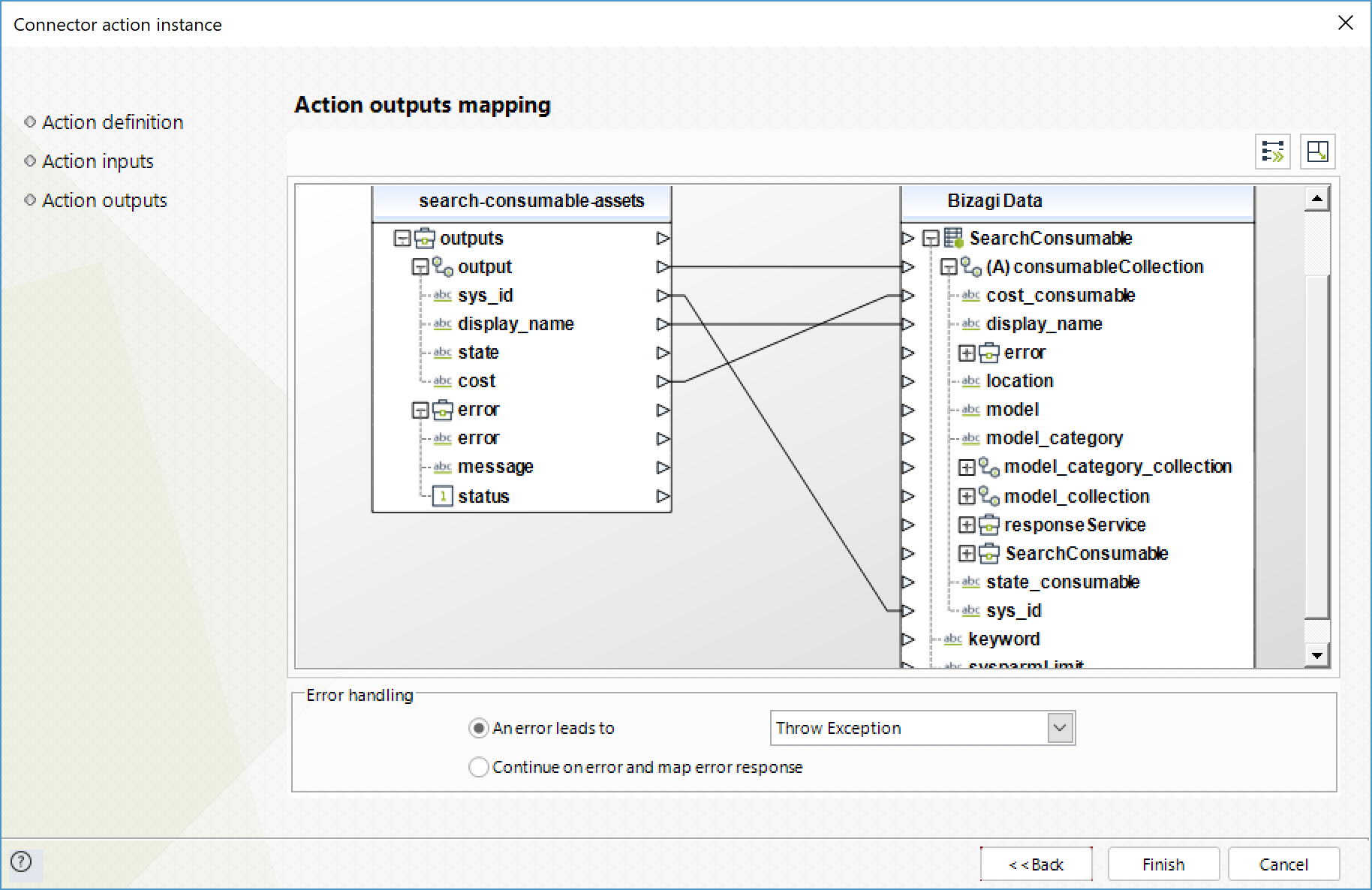Select location attribute in Bizagi Data
The width and height of the screenshot is (1372, 890).
pyautogui.click(x=1019, y=381)
